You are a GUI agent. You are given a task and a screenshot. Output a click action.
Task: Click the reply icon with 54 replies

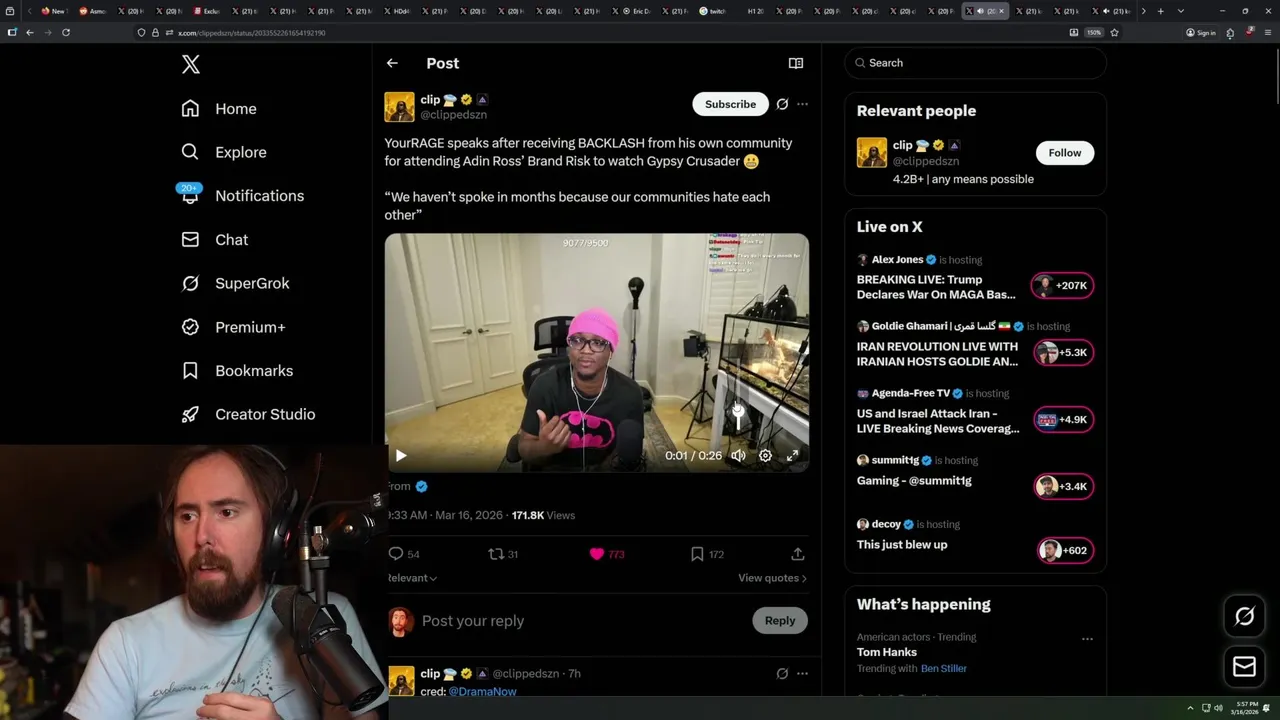click(x=395, y=554)
